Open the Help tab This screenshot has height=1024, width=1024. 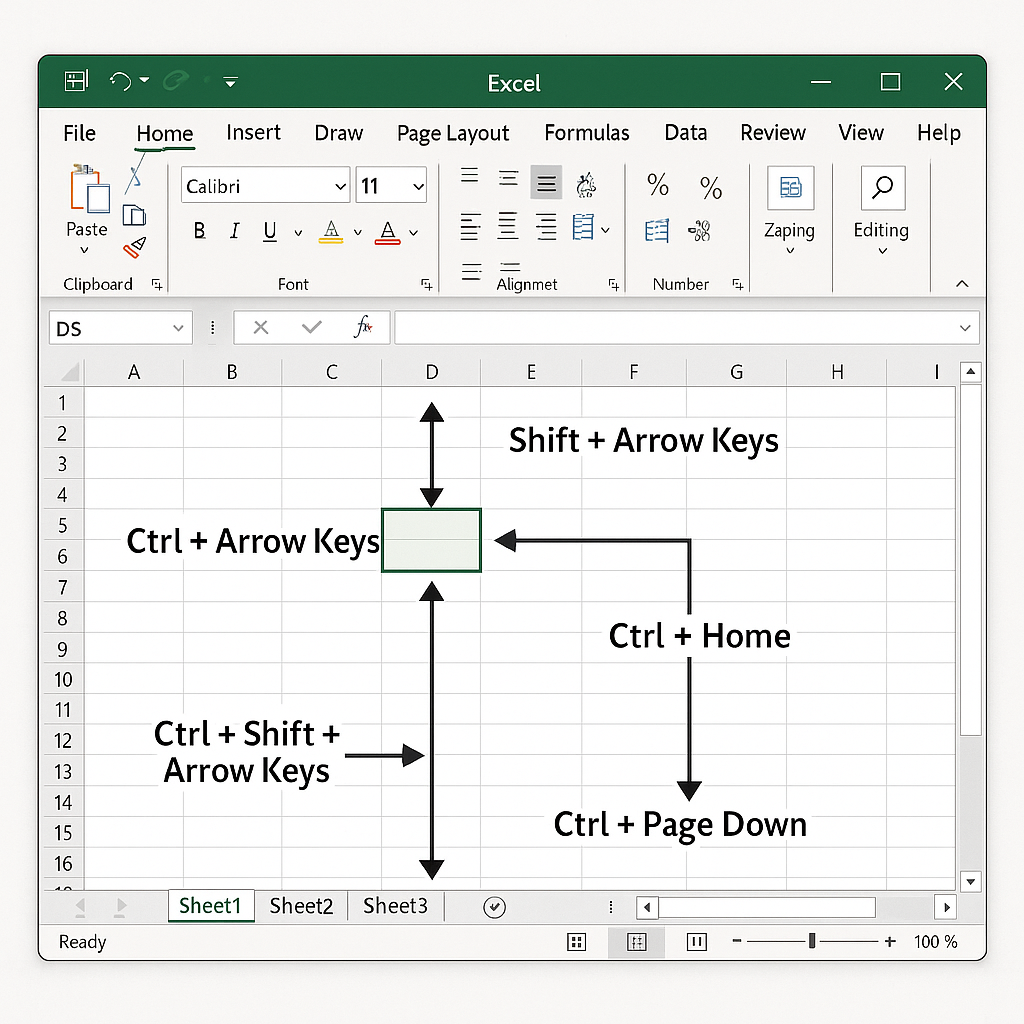pyautogui.click(x=938, y=133)
